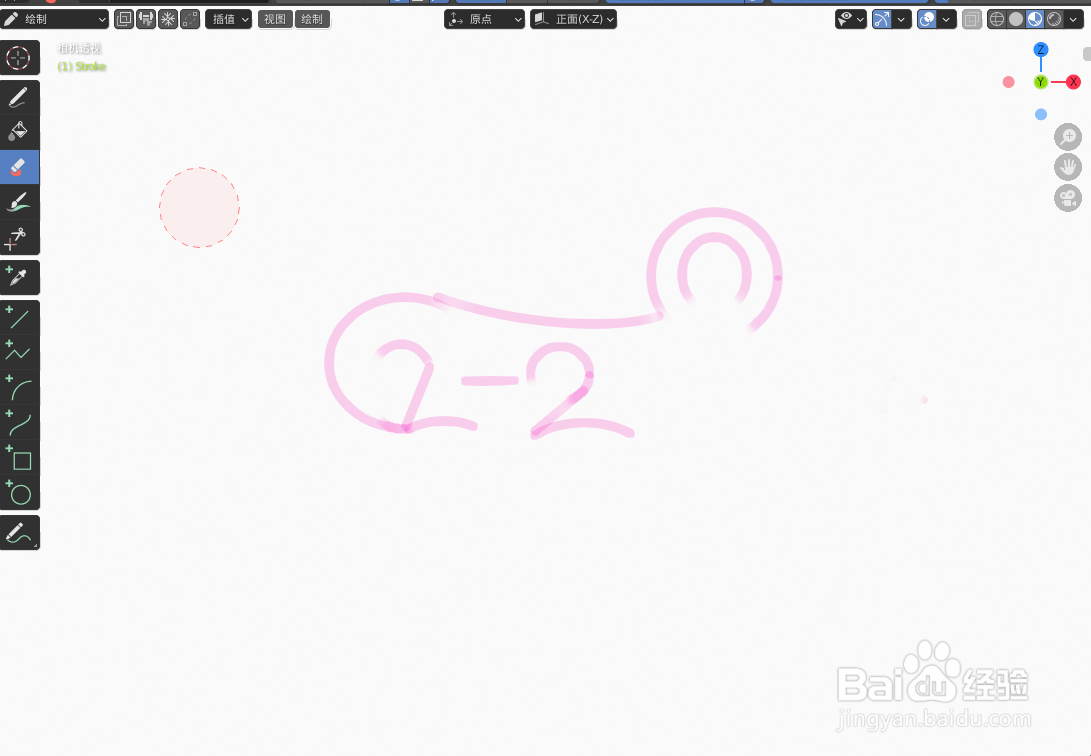Select the Cutter tool

point(19,237)
